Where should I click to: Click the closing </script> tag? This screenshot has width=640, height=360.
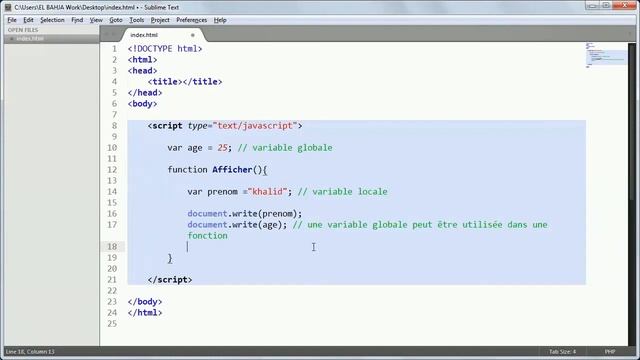click(x=170, y=280)
